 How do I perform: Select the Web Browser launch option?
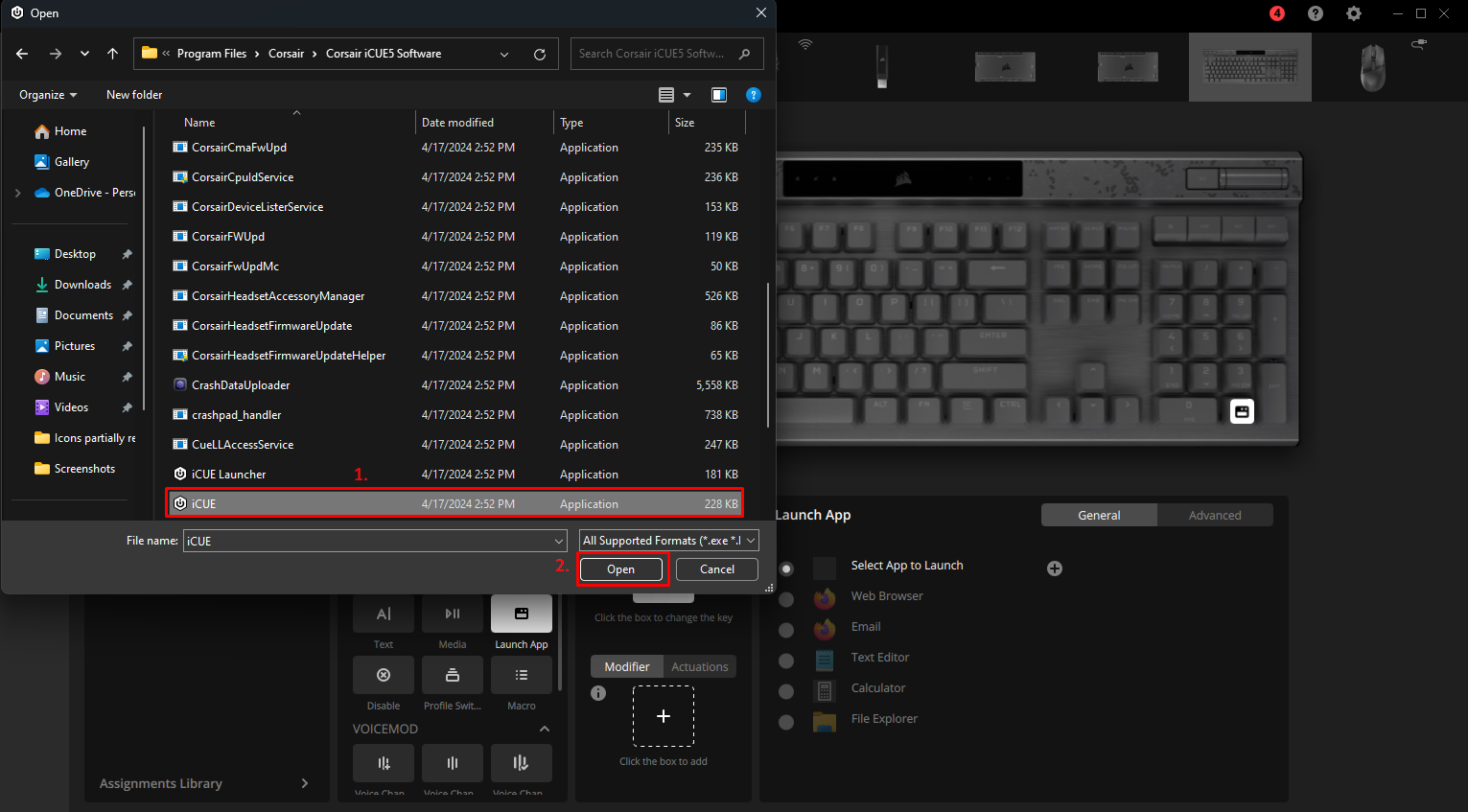(886, 595)
